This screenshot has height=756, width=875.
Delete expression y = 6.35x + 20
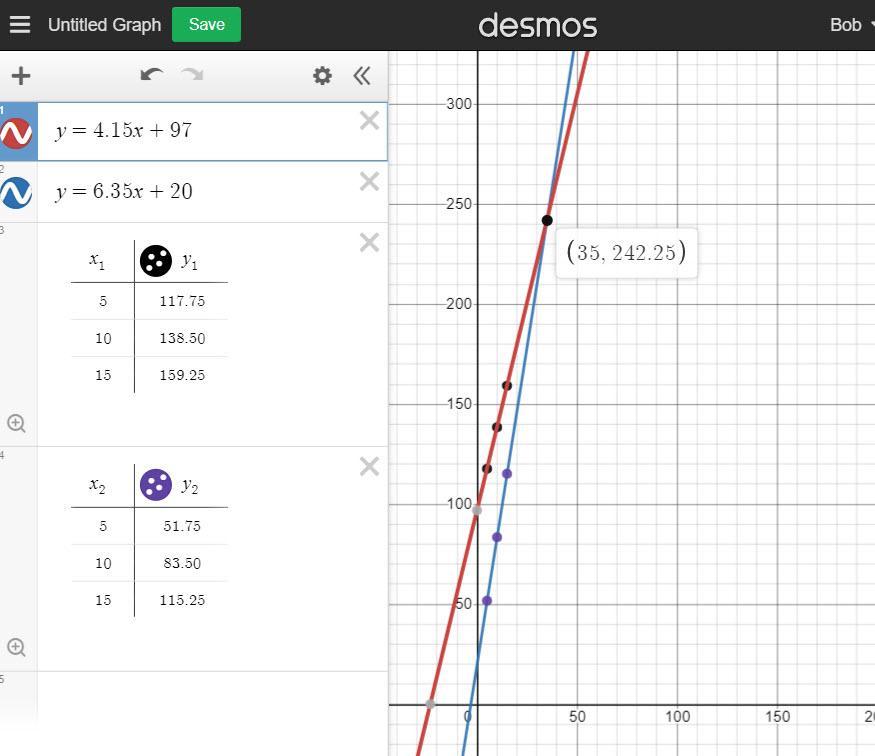point(369,181)
